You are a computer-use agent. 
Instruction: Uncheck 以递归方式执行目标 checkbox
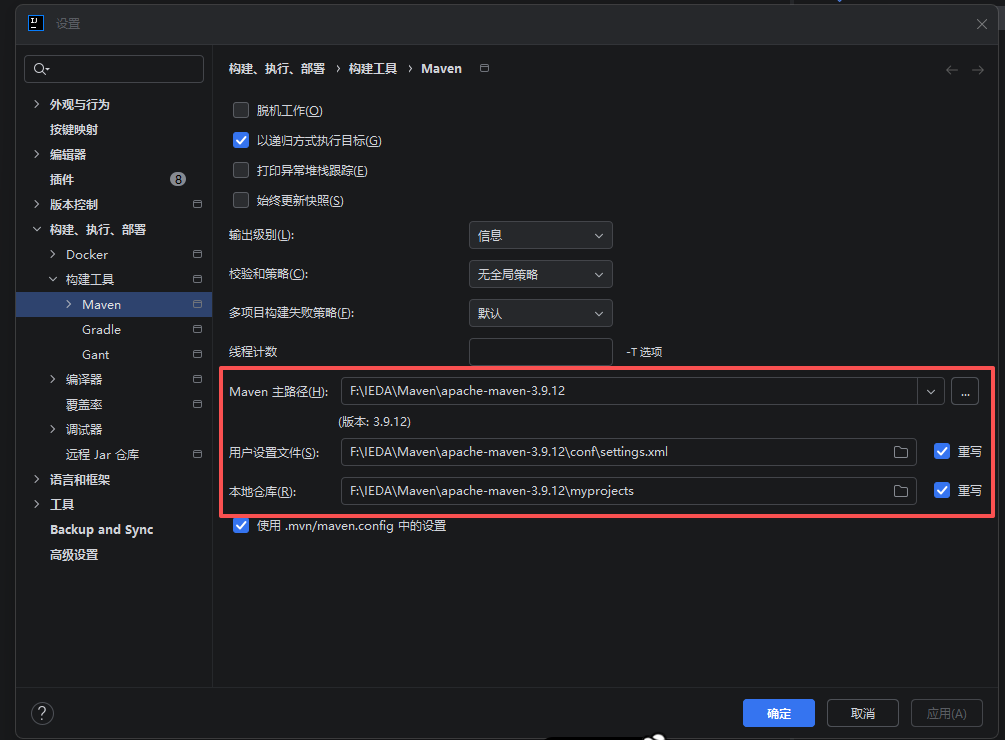click(241, 140)
